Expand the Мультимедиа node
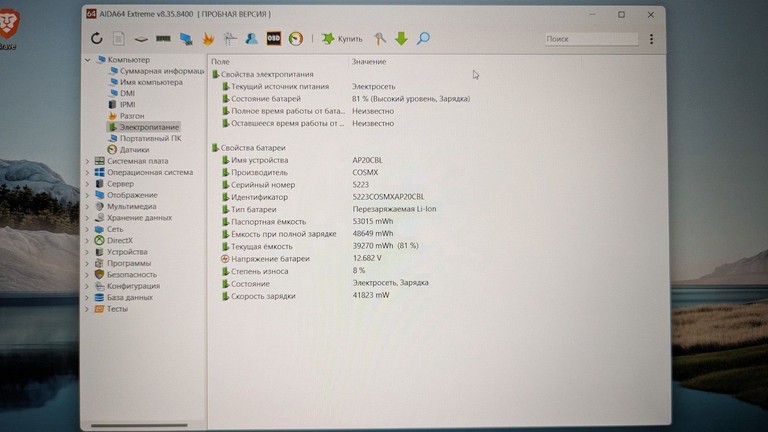The width and height of the screenshot is (768, 432). tap(88, 206)
